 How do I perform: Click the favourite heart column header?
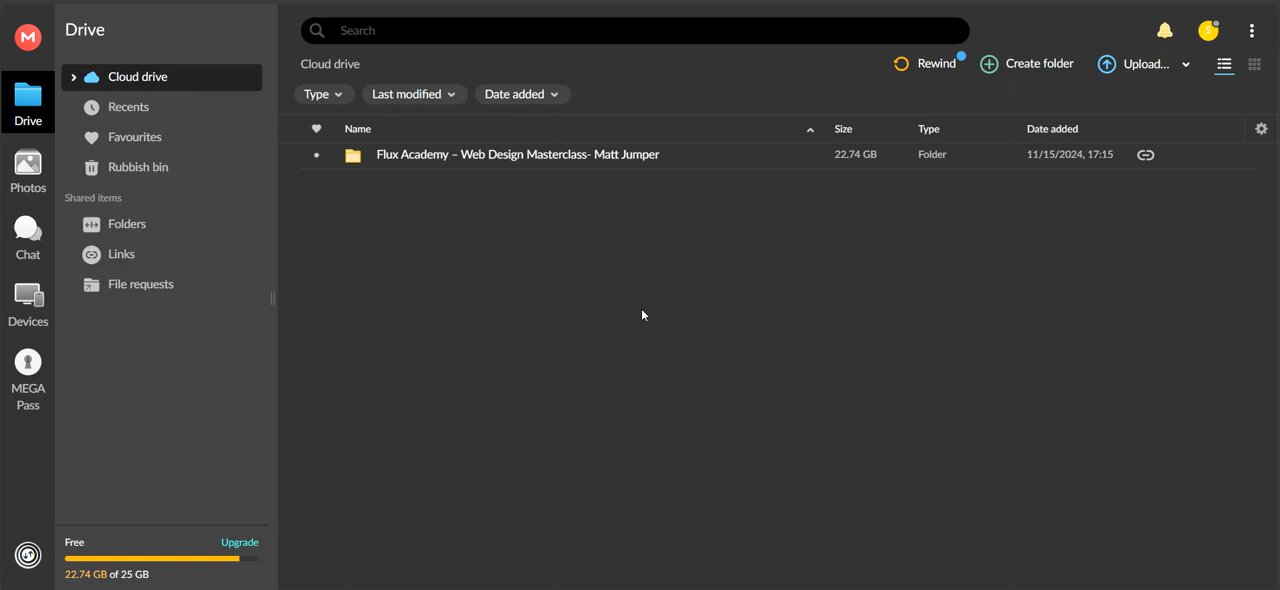[317, 129]
